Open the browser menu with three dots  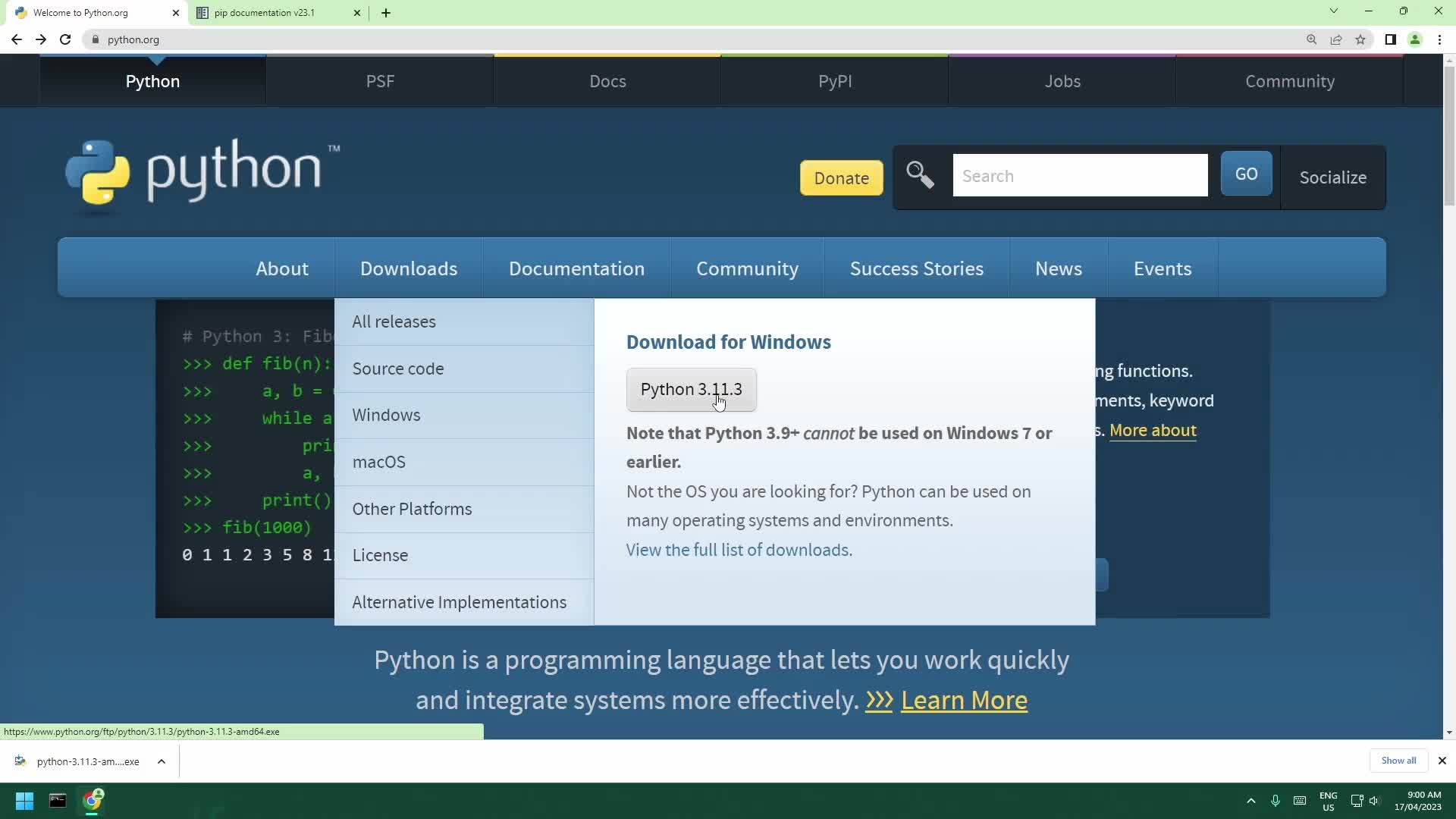coord(1440,39)
